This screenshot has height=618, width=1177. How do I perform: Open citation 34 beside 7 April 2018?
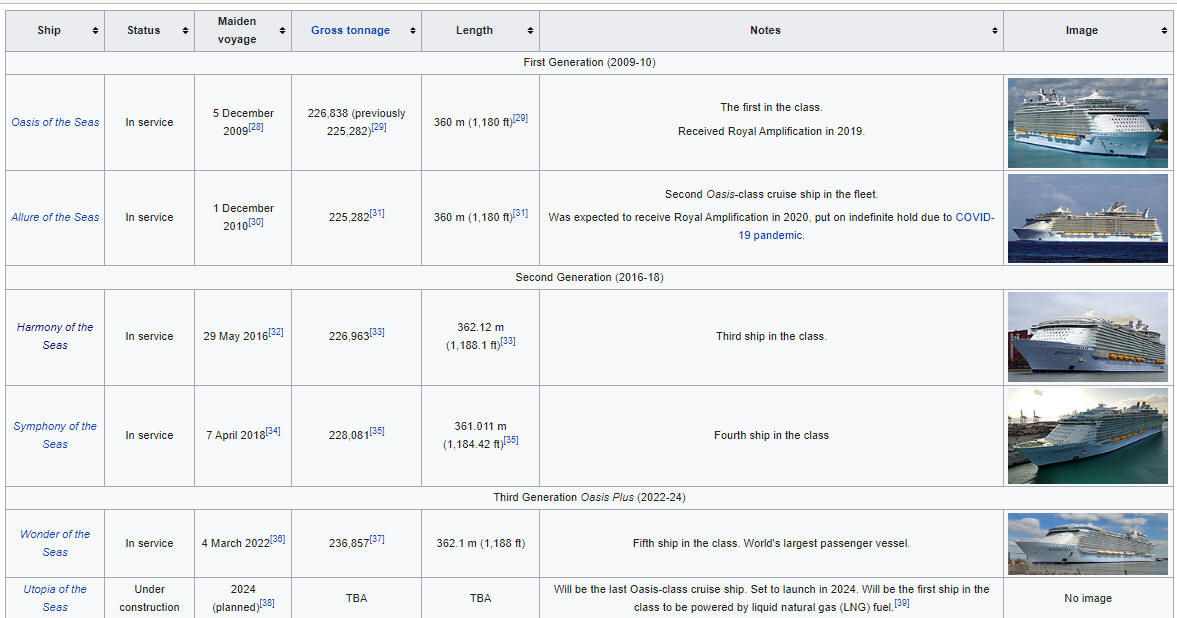tap(273, 431)
